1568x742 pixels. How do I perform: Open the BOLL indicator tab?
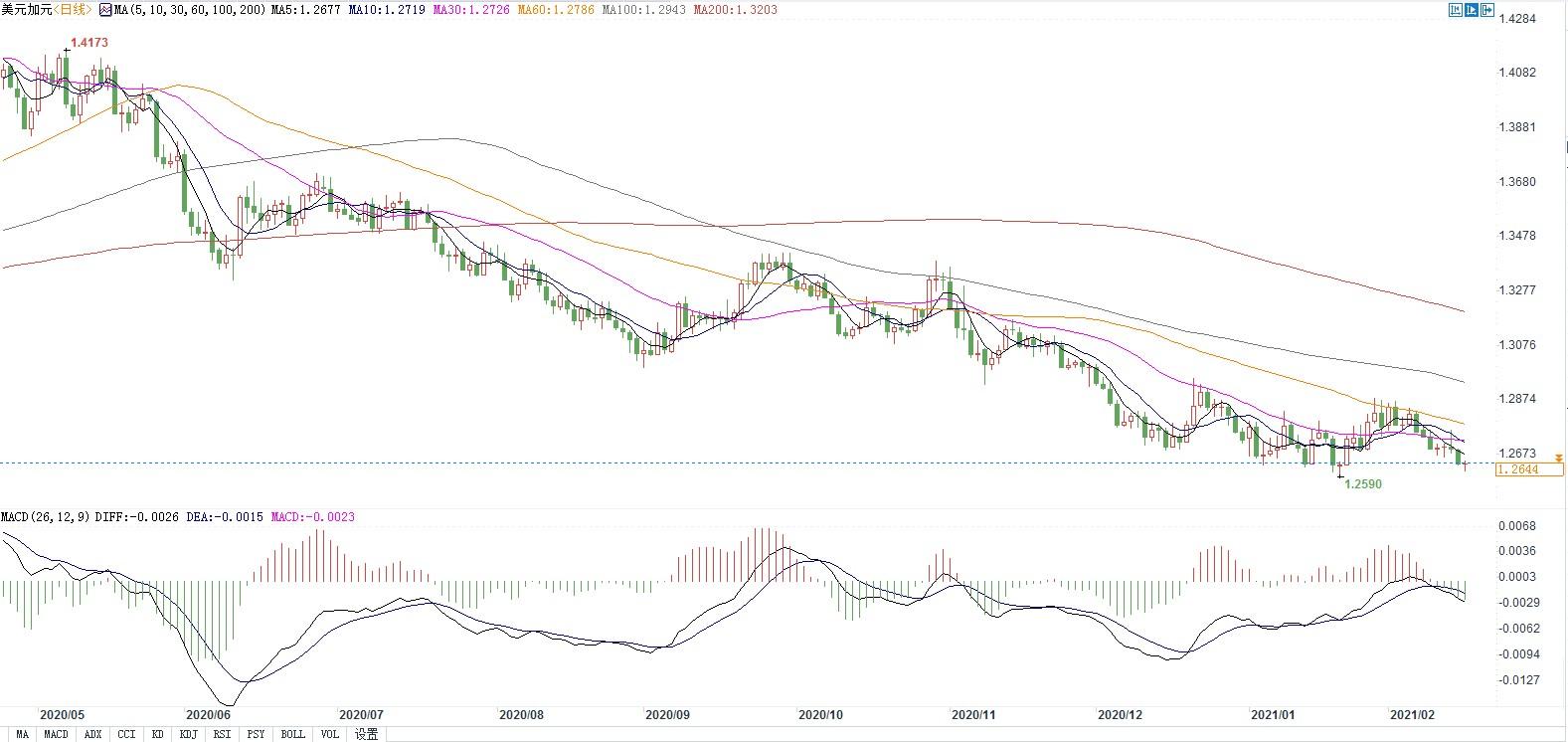[x=293, y=734]
